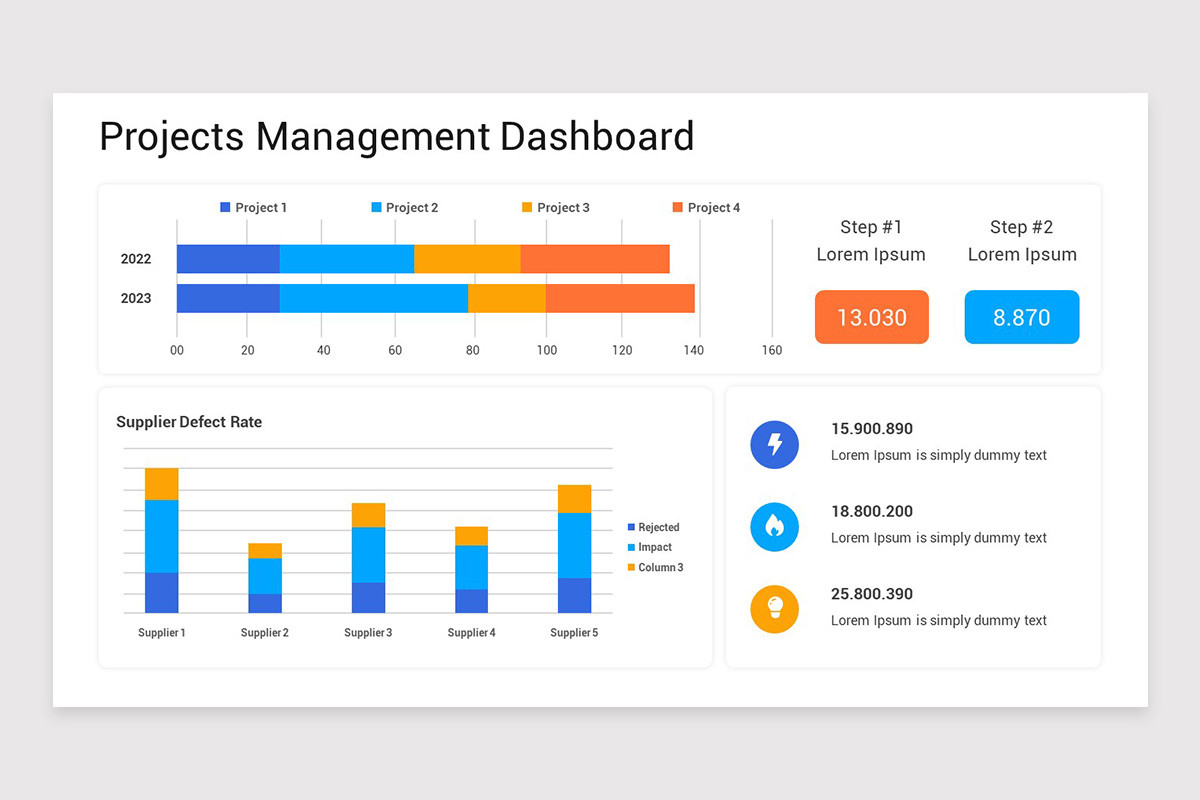Click the 2022 Project 2 bar segment
Viewport: 1200px width, 800px height.
coord(347,259)
